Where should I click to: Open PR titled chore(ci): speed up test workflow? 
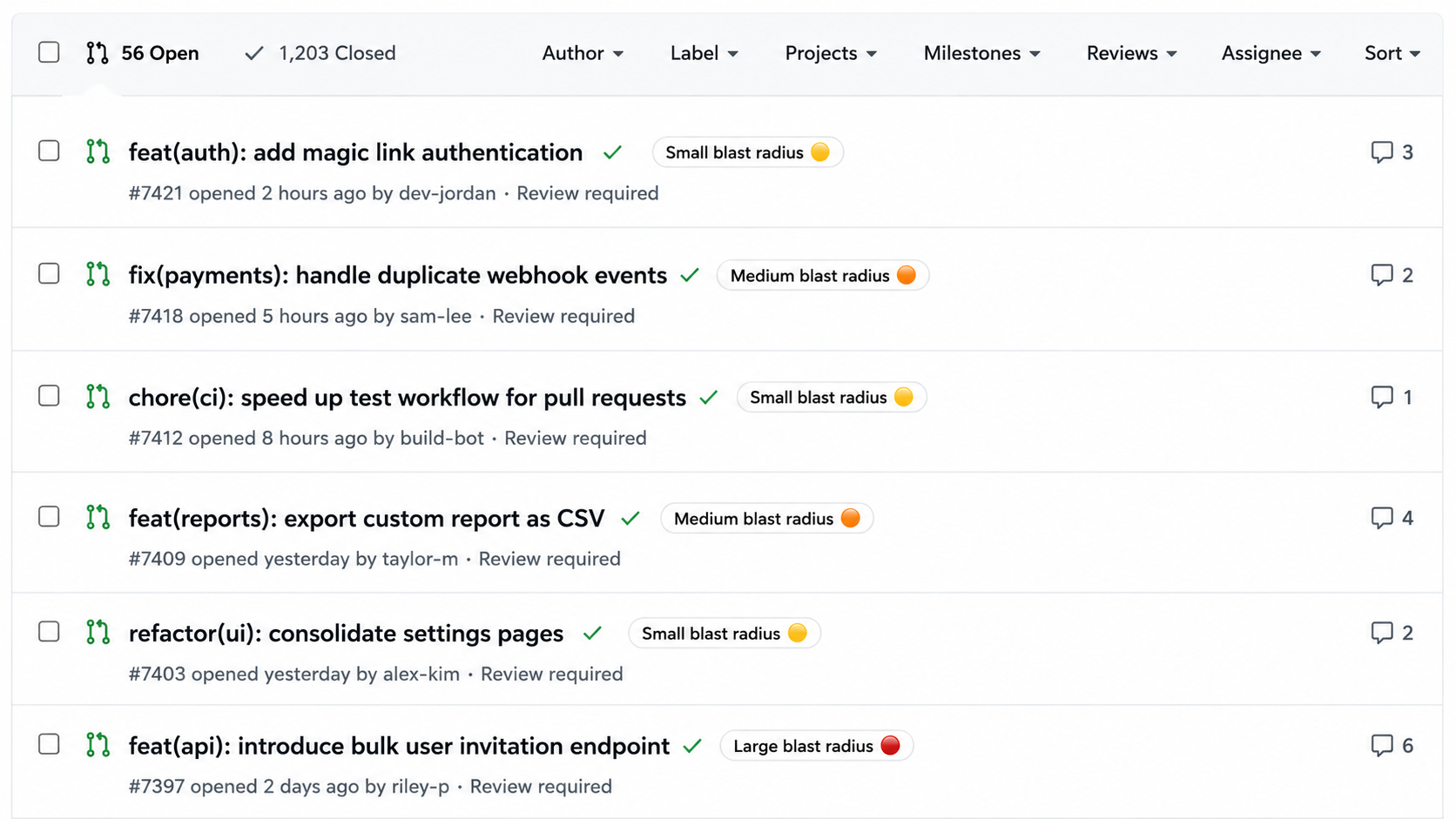408,398
